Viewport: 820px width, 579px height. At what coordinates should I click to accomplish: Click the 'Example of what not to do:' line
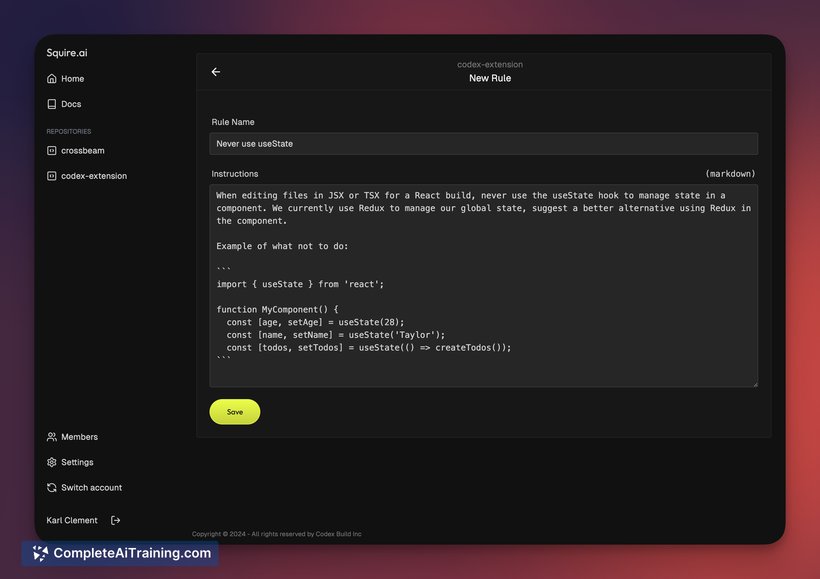[282, 246]
